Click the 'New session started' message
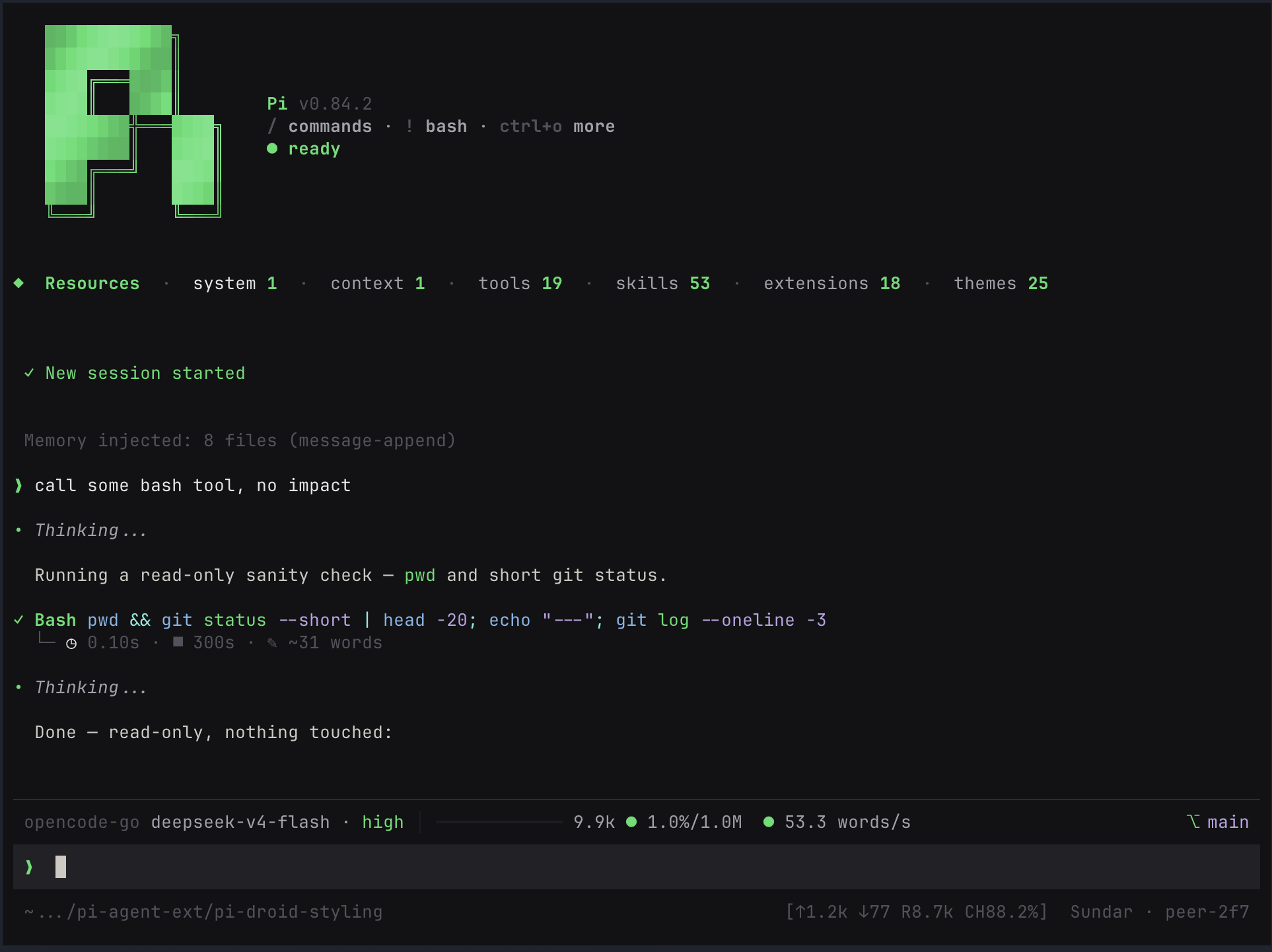The width and height of the screenshot is (1272, 952). (x=145, y=374)
